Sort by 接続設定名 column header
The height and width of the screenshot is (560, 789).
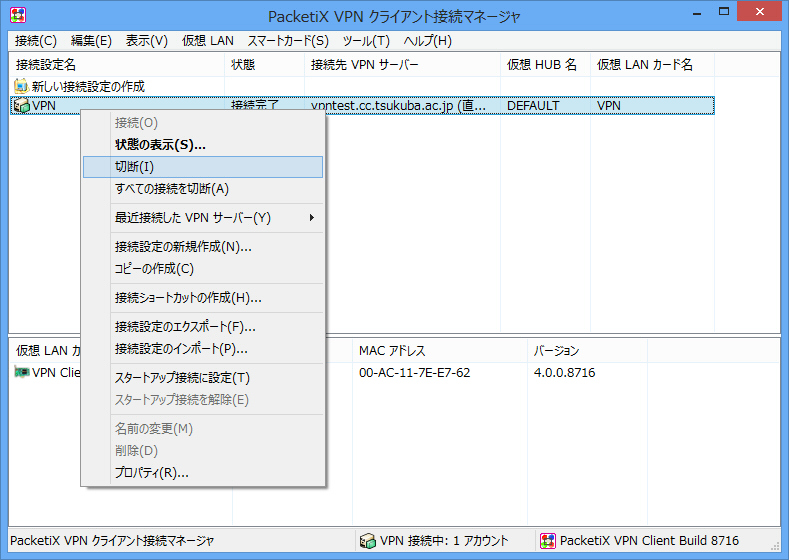coord(117,64)
